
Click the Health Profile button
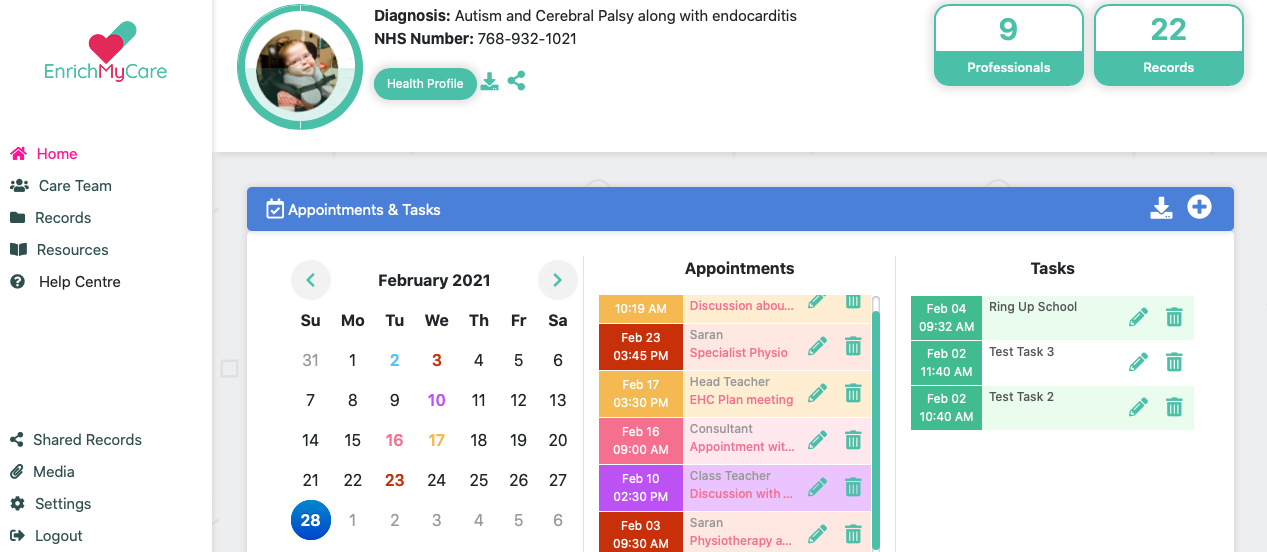(x=425, y=84)
